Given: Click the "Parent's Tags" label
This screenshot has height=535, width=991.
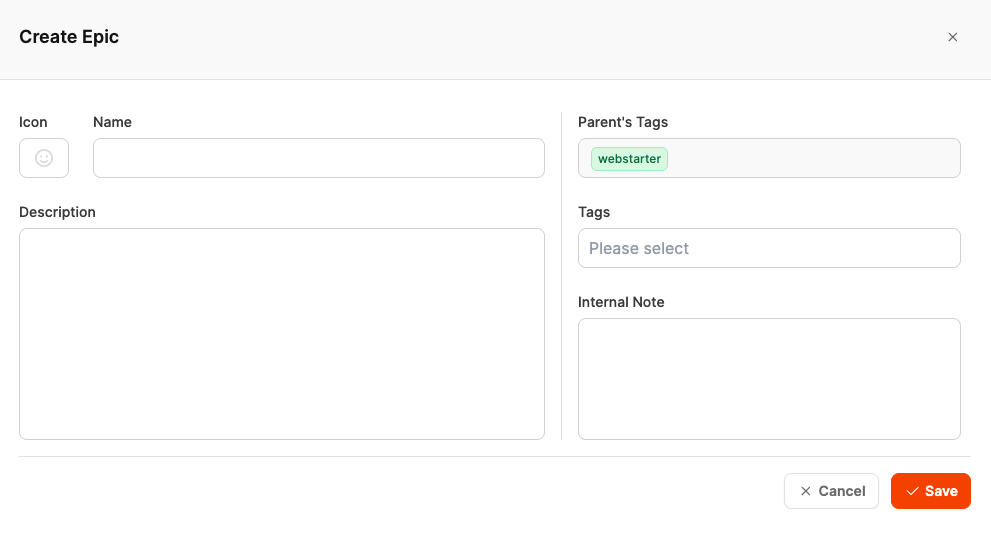Looking at the screenshot, I should coord(623,122).
